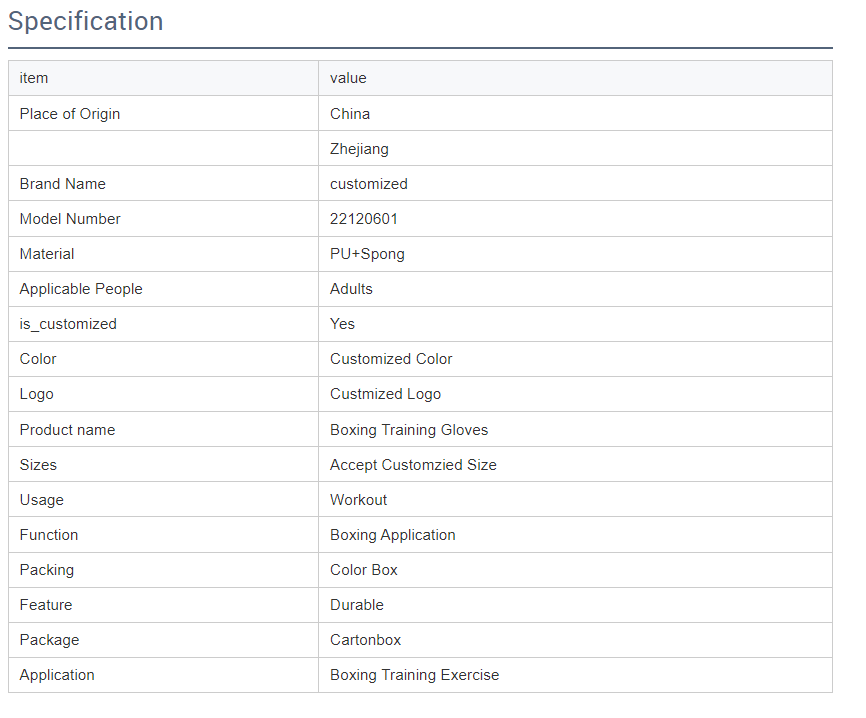Click the is_customized row label
The width and height of the screenshot is (866, 718).
(68, 324)
